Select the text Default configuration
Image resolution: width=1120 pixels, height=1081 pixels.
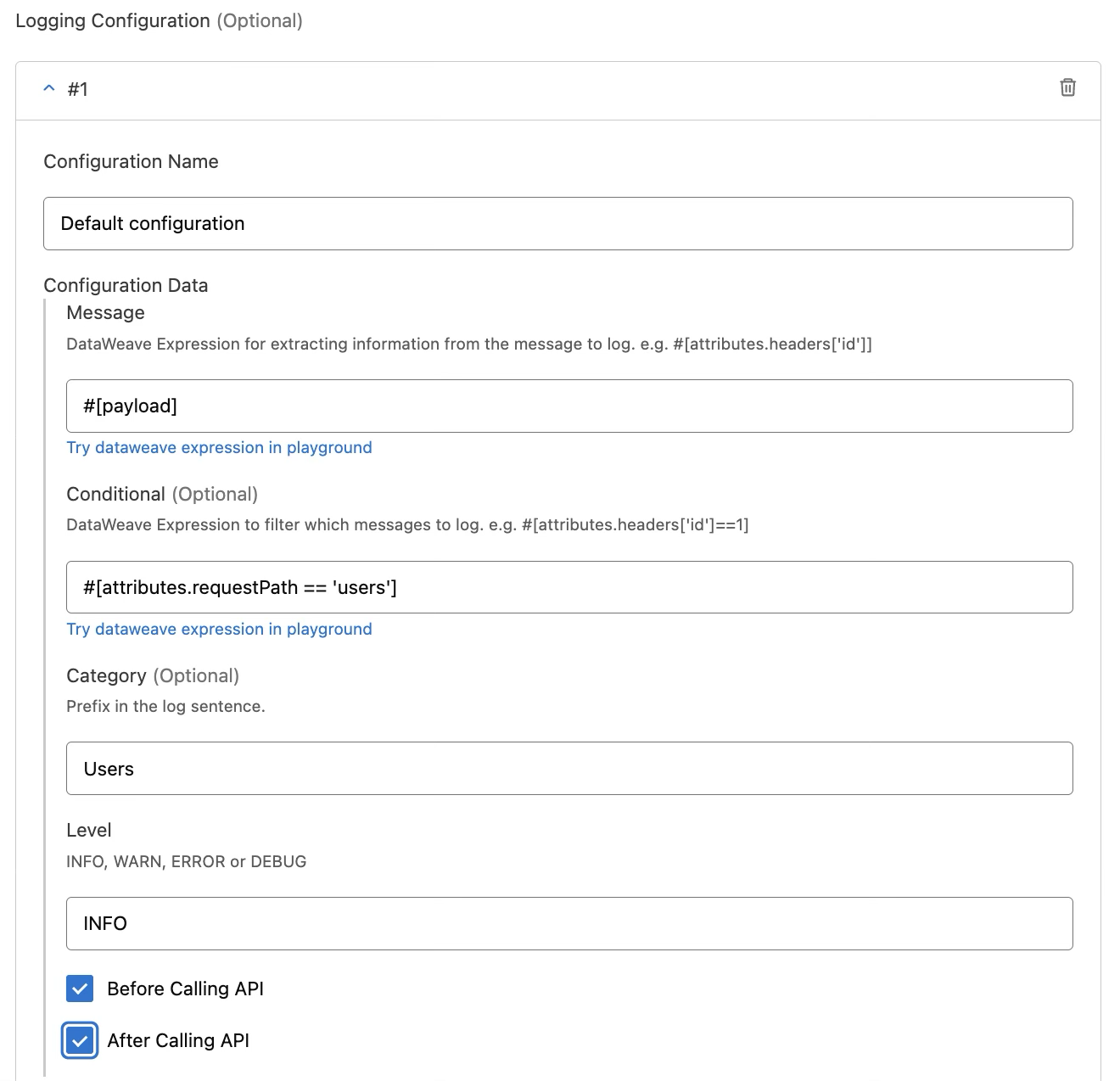click(152, 223)
